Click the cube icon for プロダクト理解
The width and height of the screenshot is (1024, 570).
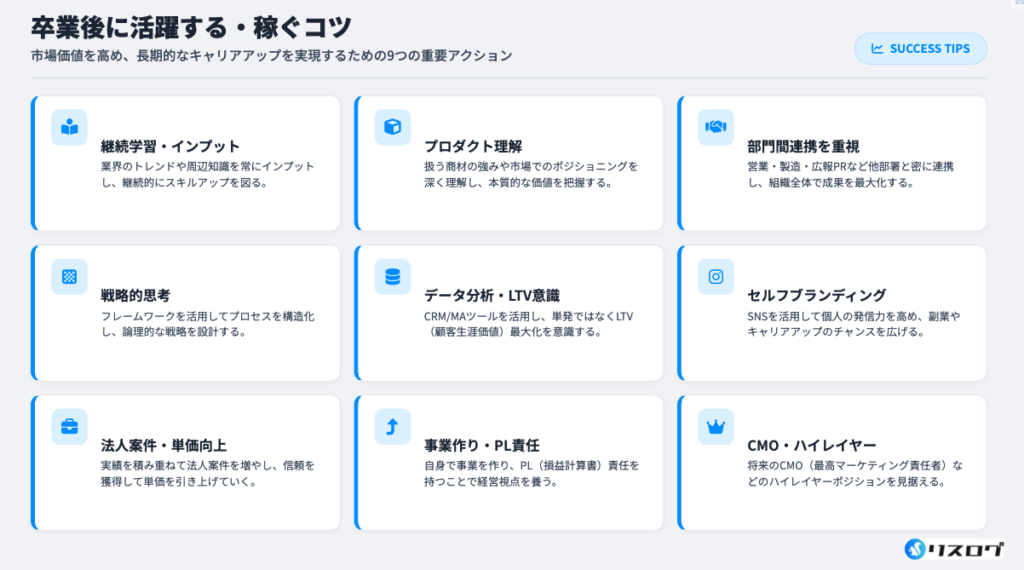point(392,127)
